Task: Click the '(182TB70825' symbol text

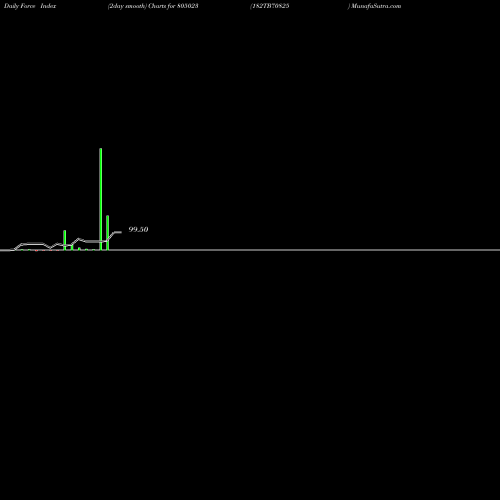Action: [270, 6]
